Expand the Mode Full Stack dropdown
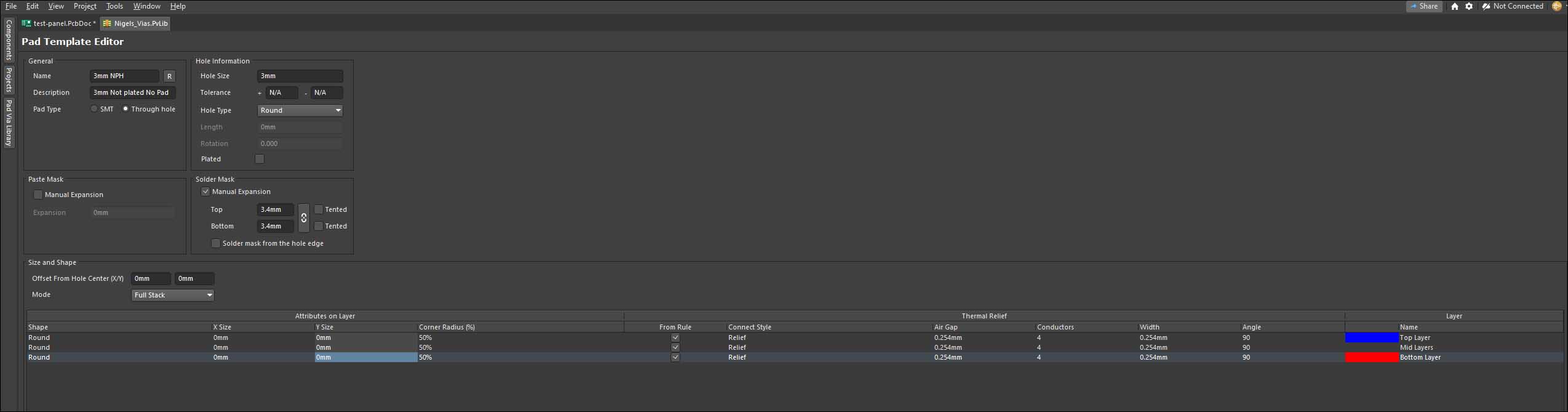 (172, 295)
